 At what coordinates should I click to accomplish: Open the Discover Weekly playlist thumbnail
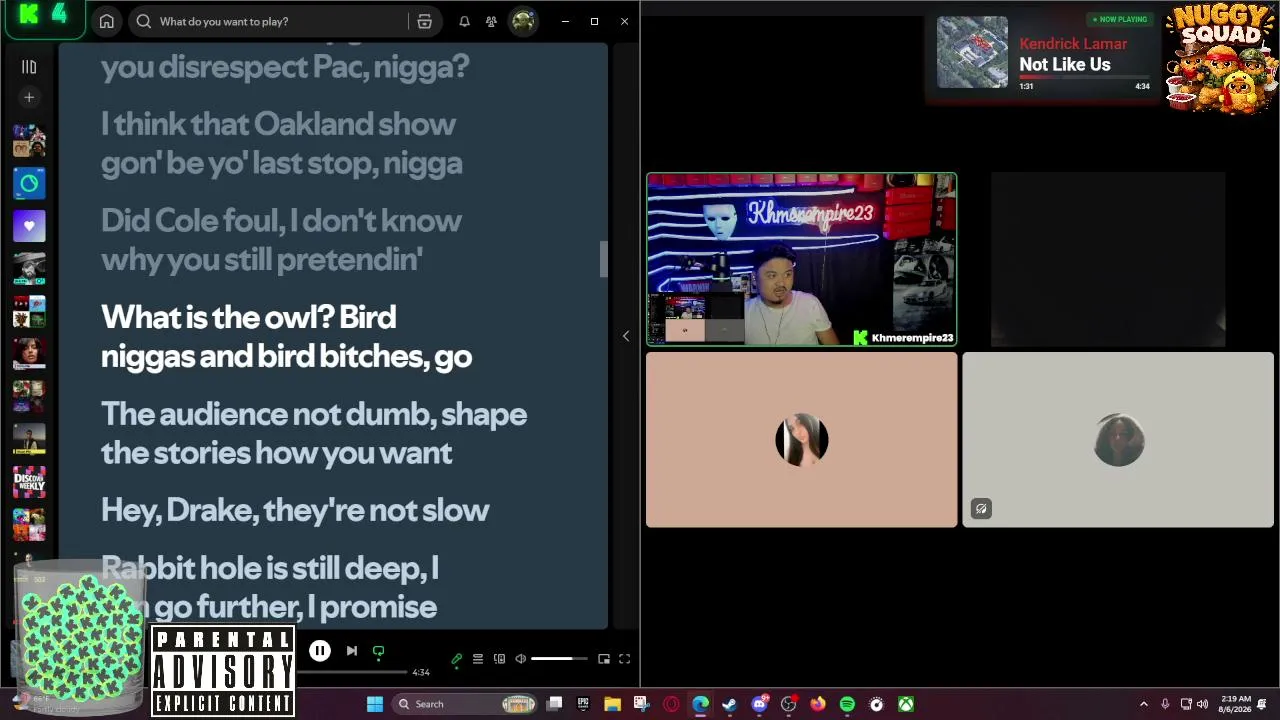(x=29, y=484)
